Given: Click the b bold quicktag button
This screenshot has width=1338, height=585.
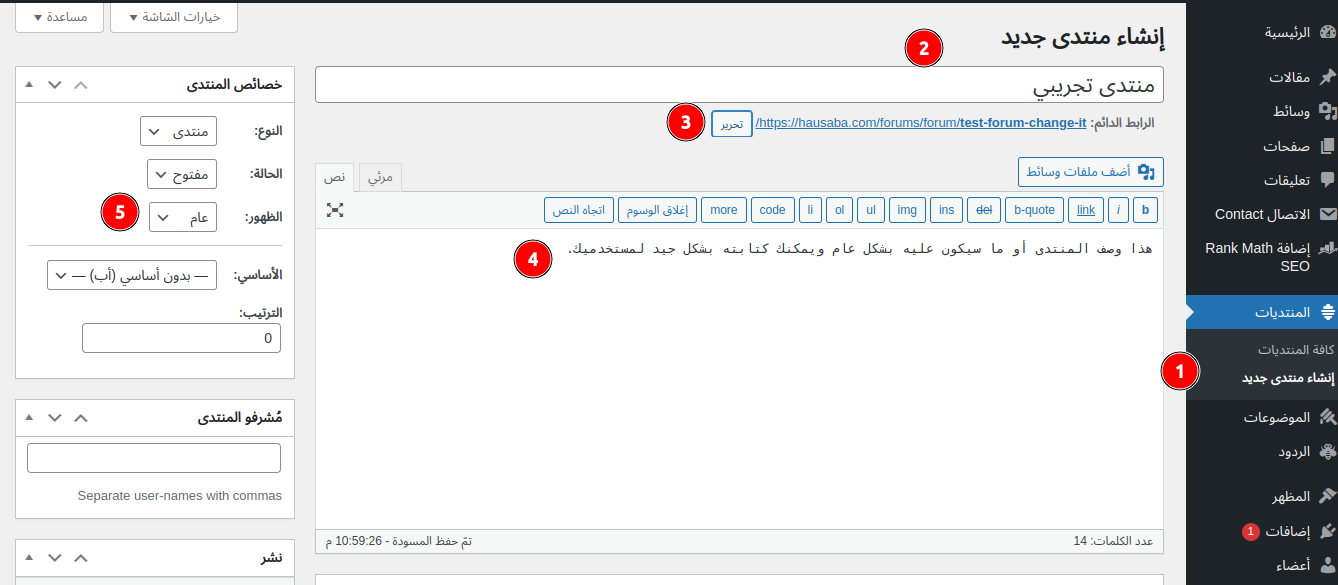Looking at the screenshot, I should (x=1145, y=210).
